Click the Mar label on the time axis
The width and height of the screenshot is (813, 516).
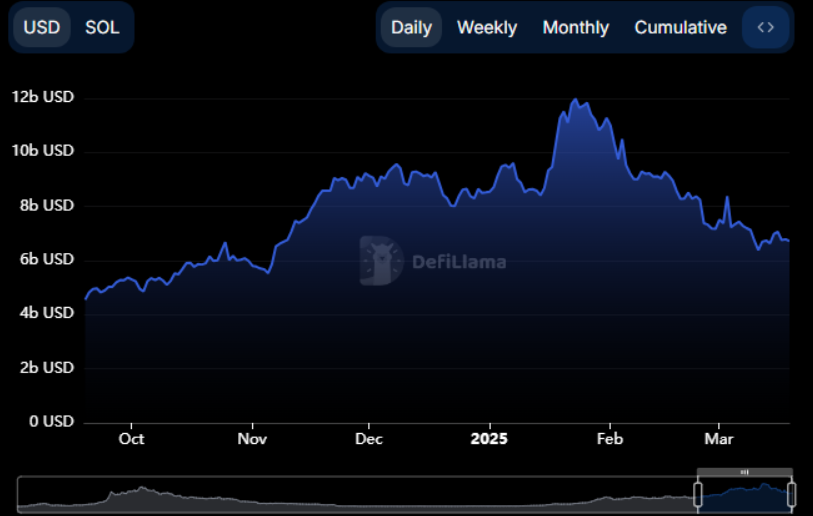pos(718,439)
